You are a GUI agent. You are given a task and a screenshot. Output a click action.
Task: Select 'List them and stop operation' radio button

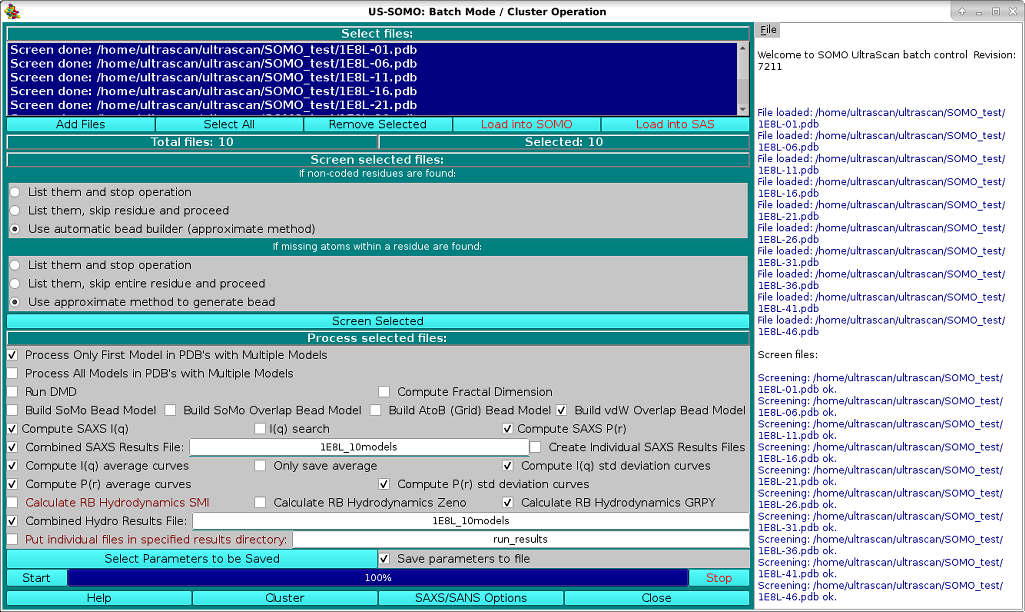point(13,193)
